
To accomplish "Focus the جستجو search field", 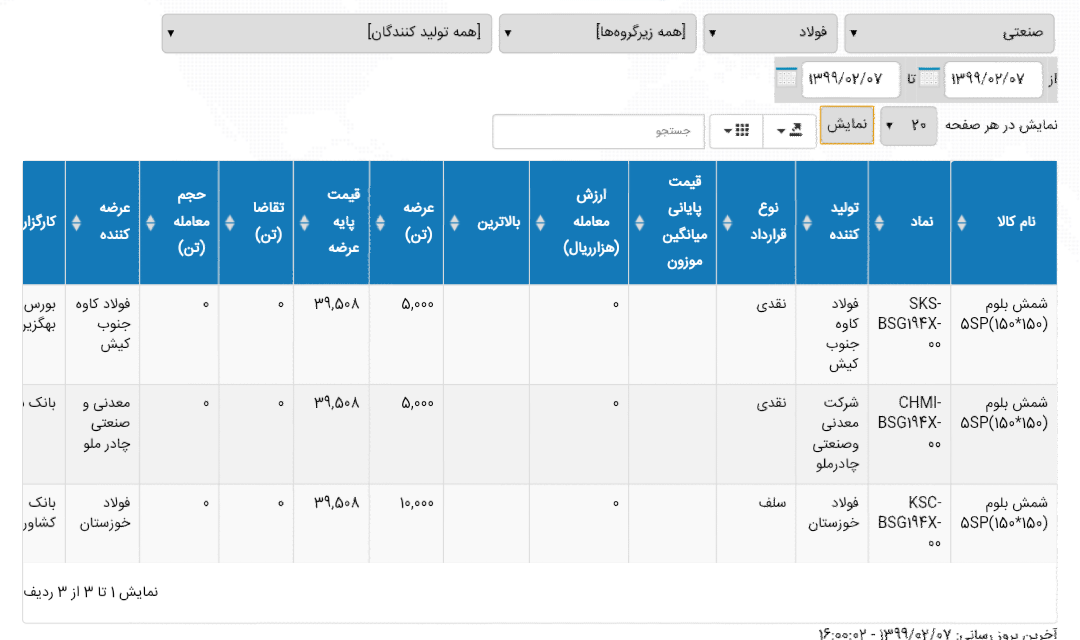I will pos(598,131).
